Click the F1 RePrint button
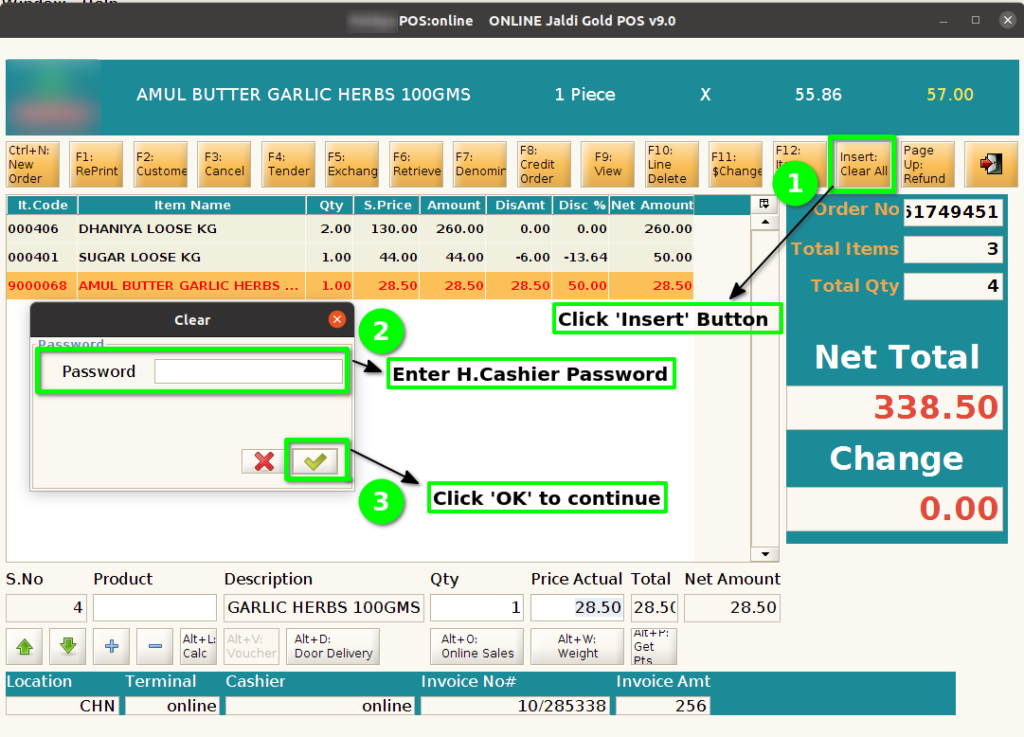 click(x=96, y=165)
